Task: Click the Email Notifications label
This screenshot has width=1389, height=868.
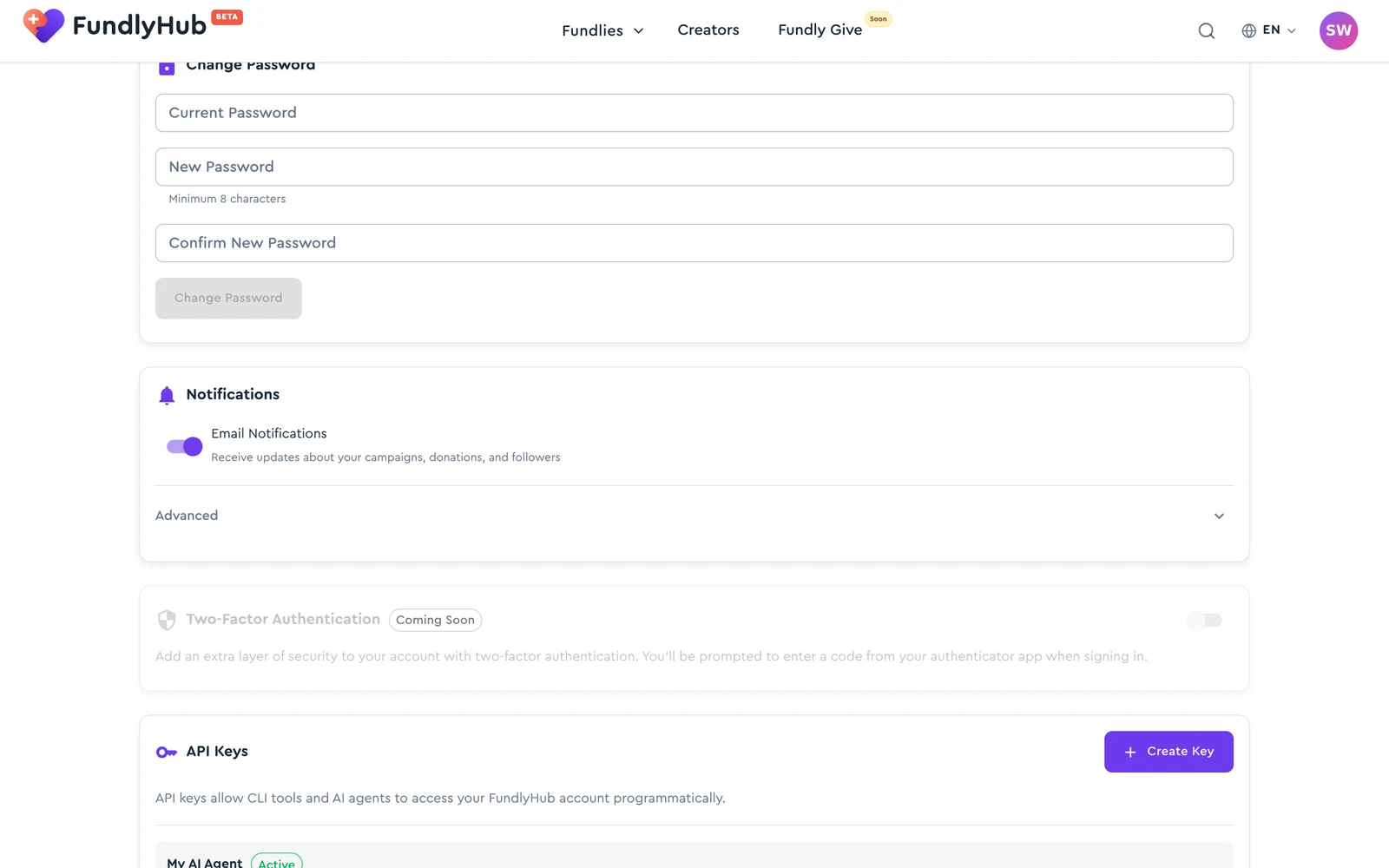Action: click(269, 433)
